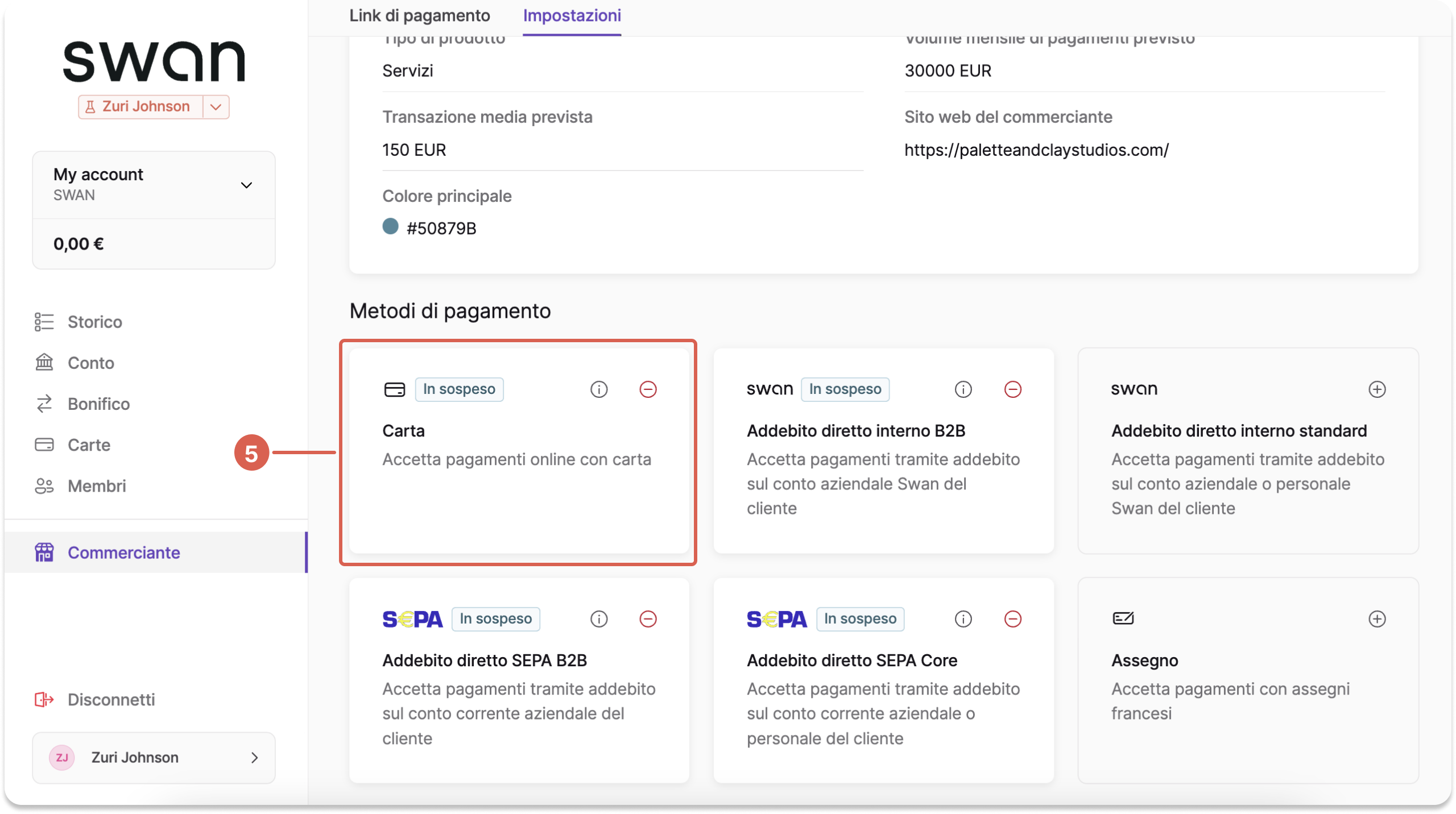
Task: Click the Metodi di pagamento heading
Action: (450, 311)
